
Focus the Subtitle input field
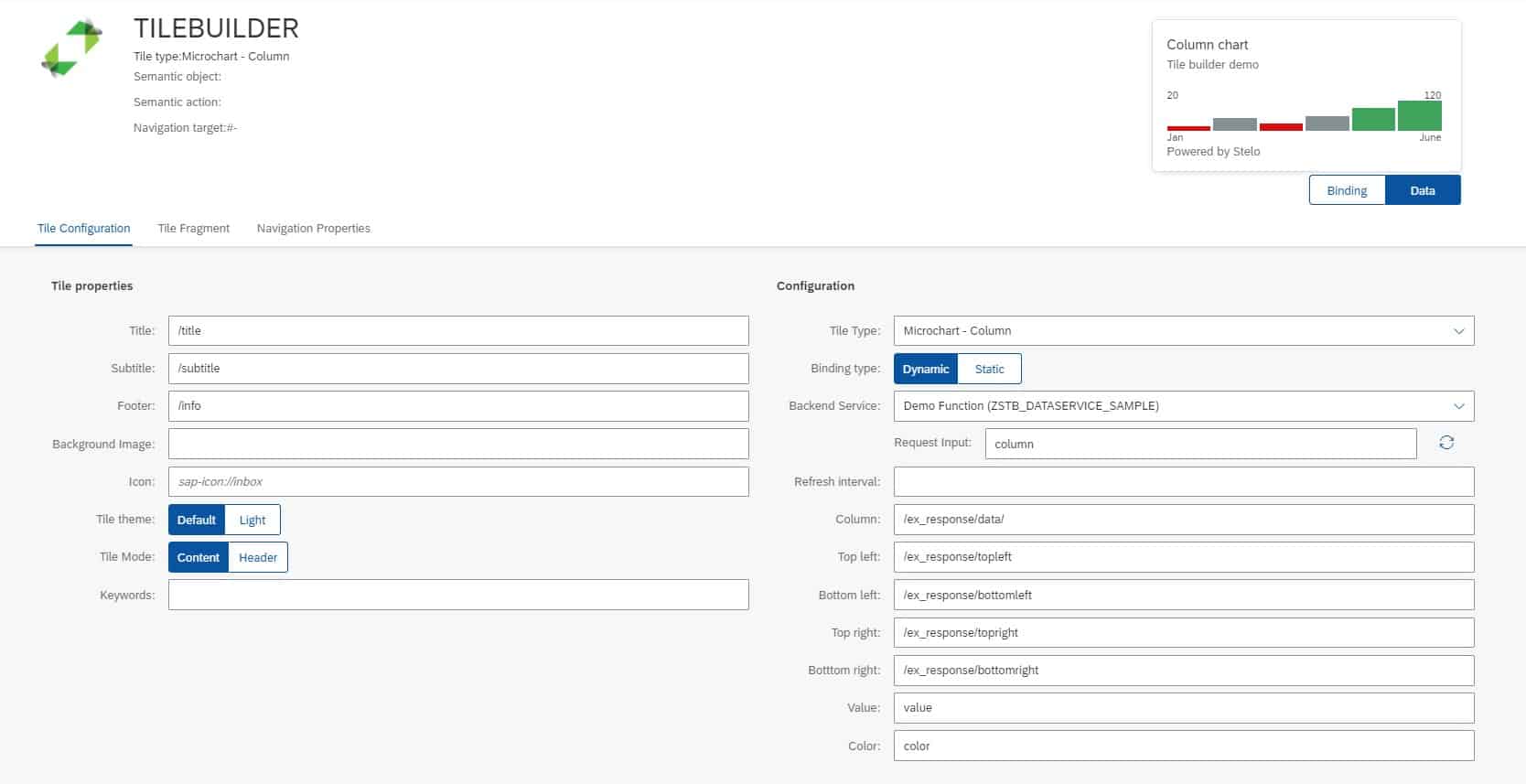[458, 369]
